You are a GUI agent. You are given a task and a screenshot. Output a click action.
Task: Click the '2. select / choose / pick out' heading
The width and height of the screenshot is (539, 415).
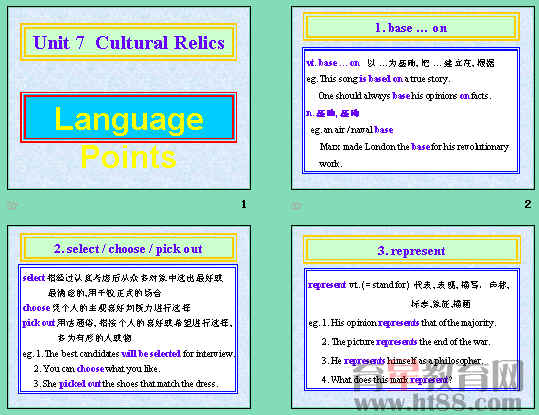pos(129,248)
